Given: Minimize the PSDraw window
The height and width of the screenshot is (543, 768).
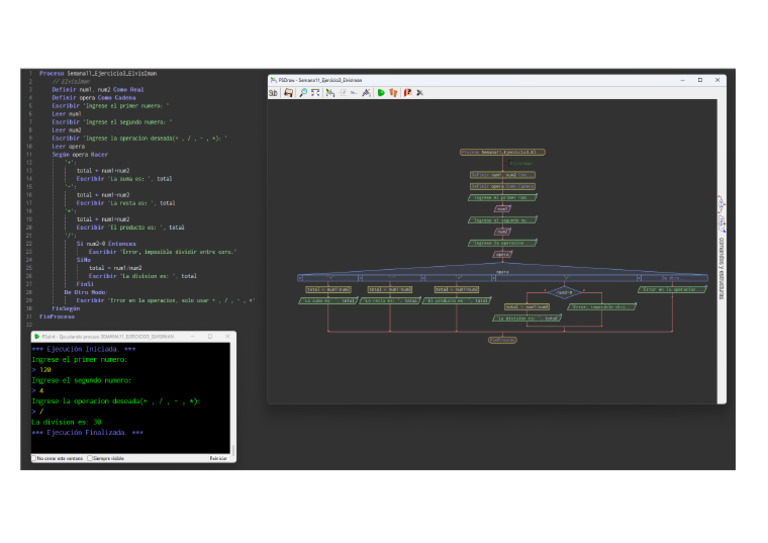Looking at the screenshot, I should pos(682,80).
